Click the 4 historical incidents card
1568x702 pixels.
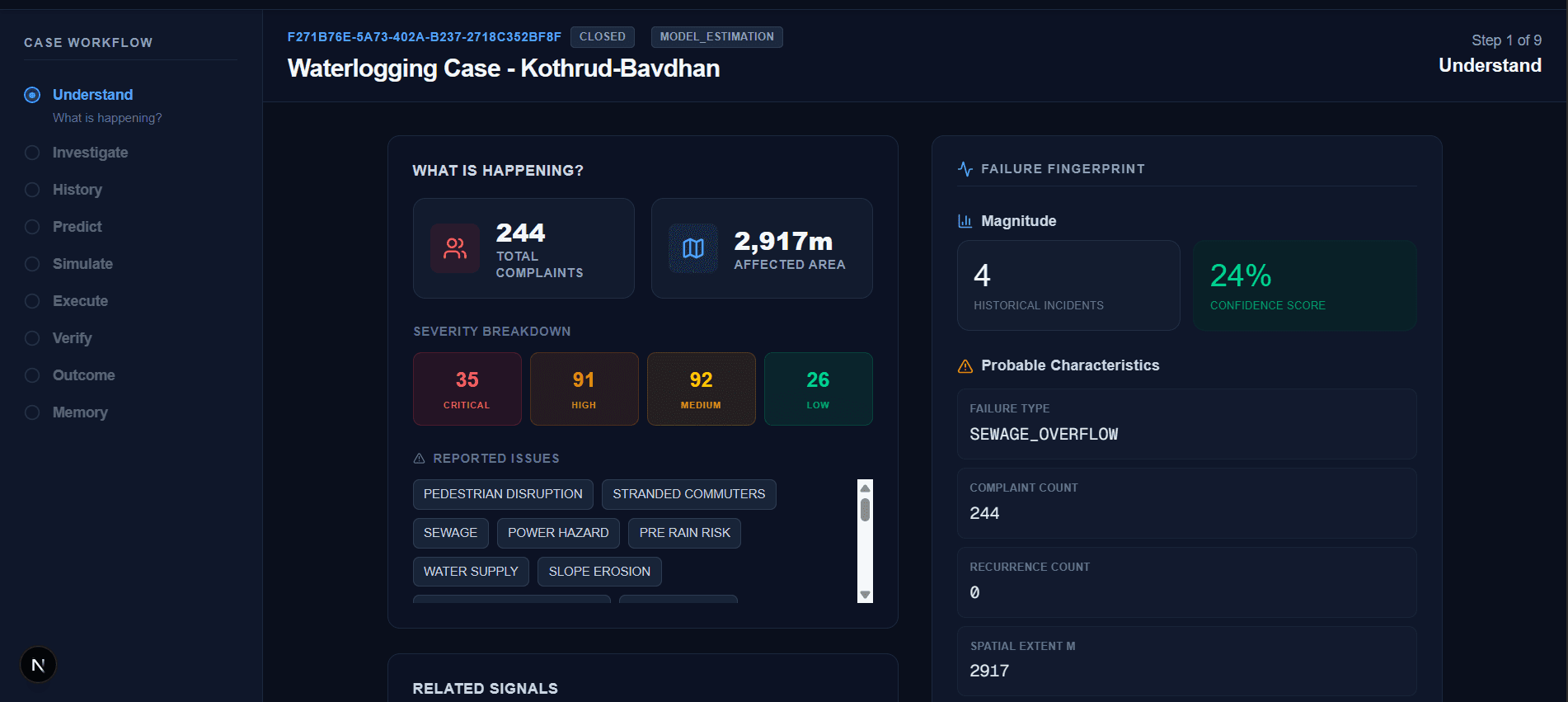(x=1068, y=285)
